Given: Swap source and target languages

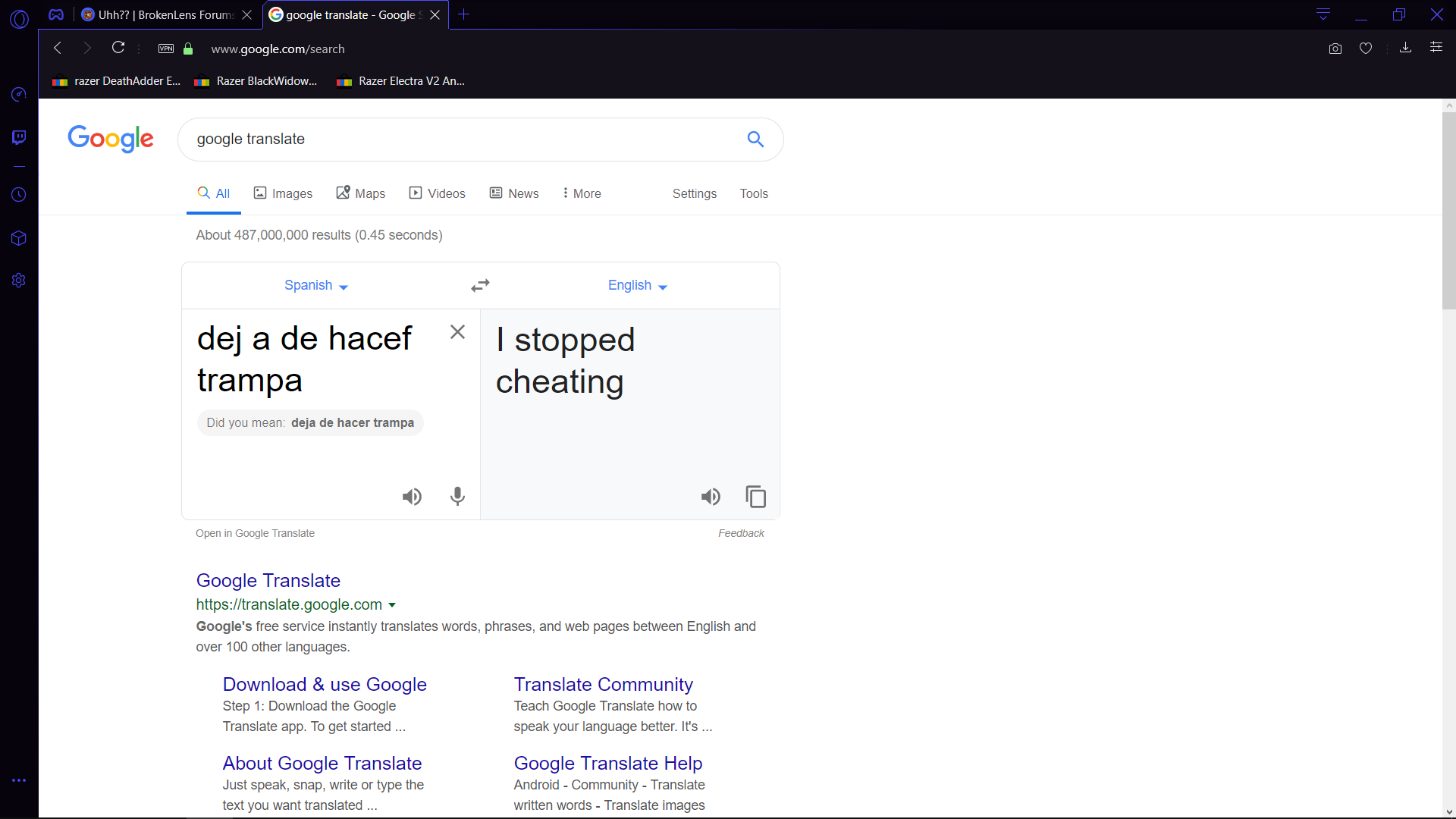Looking at the screenshot, I should pyautogui.click(x=480, y=285).
